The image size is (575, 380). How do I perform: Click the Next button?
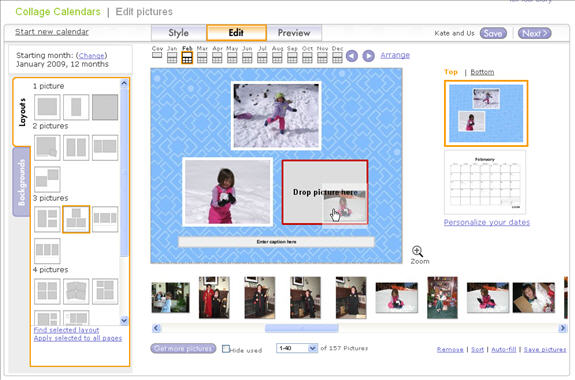click(x=535, y=33)
